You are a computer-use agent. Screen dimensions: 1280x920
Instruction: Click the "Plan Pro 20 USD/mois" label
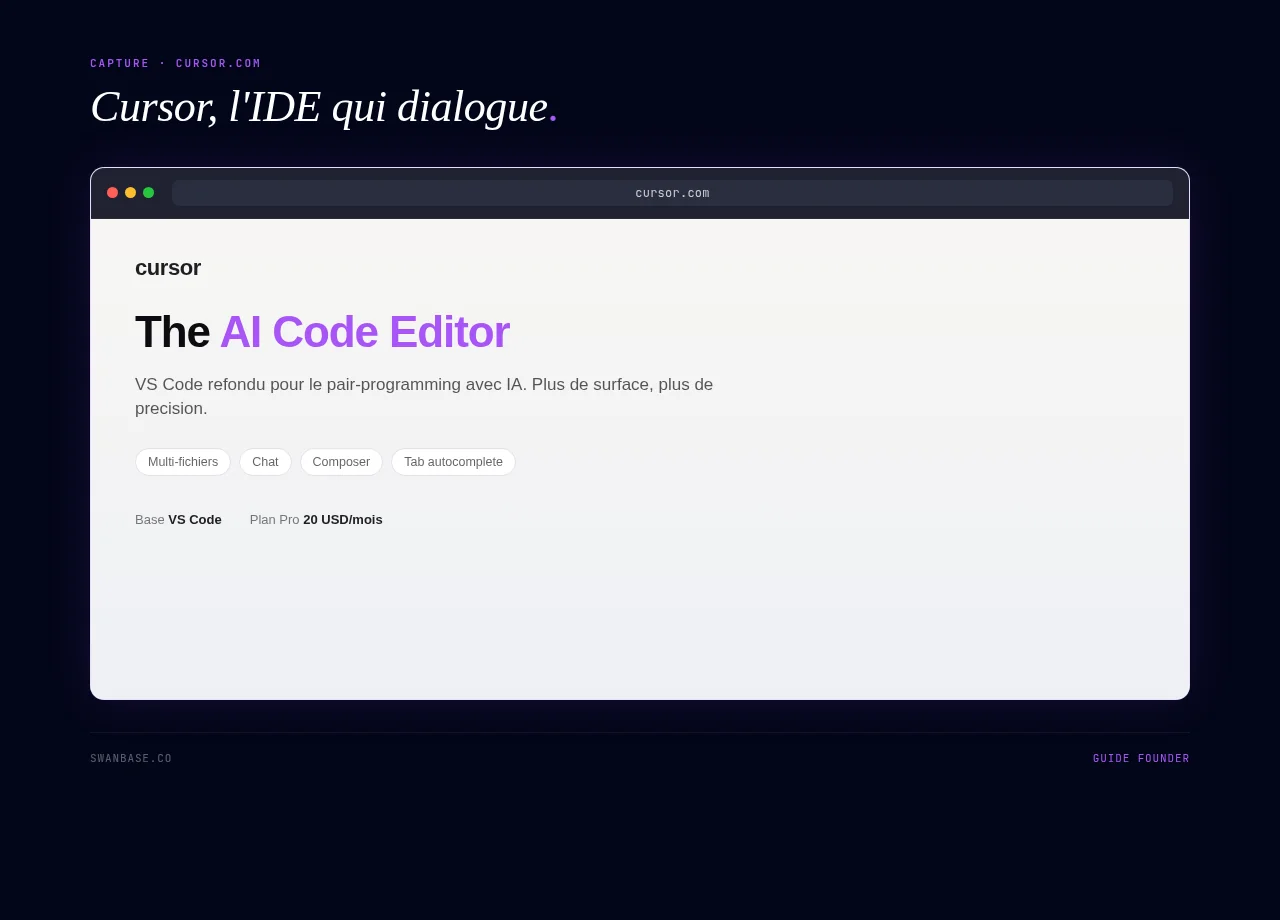tap(316, 520)
